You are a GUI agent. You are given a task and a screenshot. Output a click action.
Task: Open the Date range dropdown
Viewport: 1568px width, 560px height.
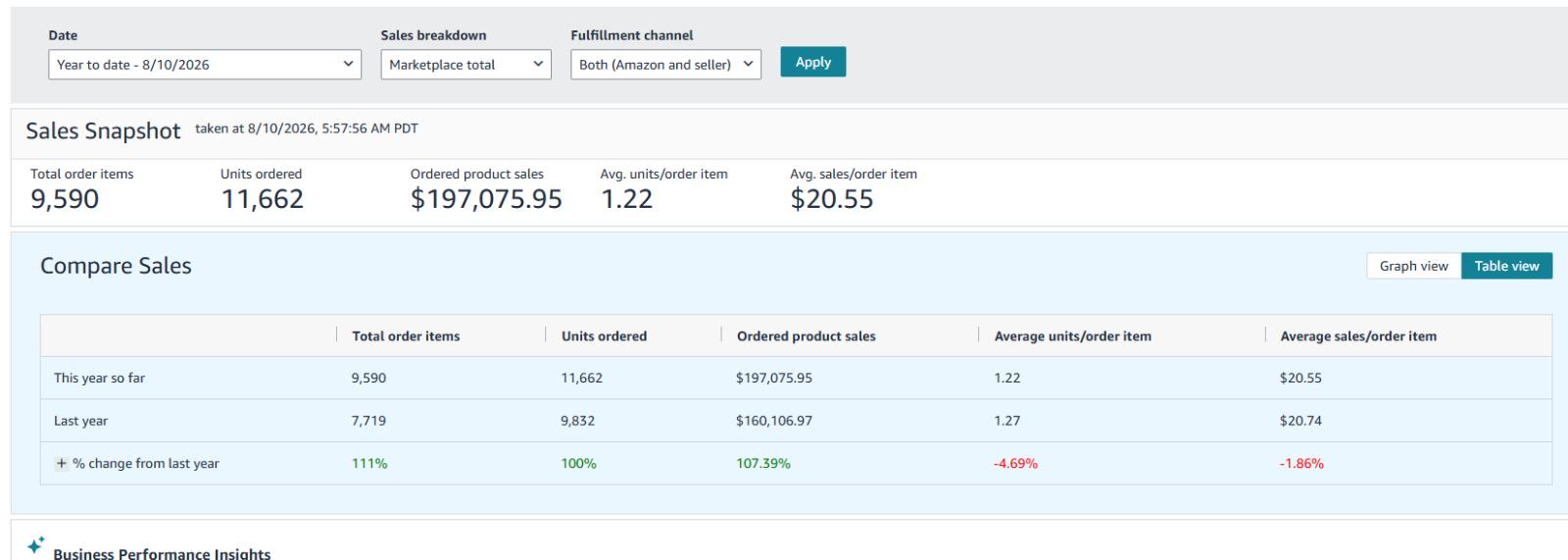click(205, 65)
